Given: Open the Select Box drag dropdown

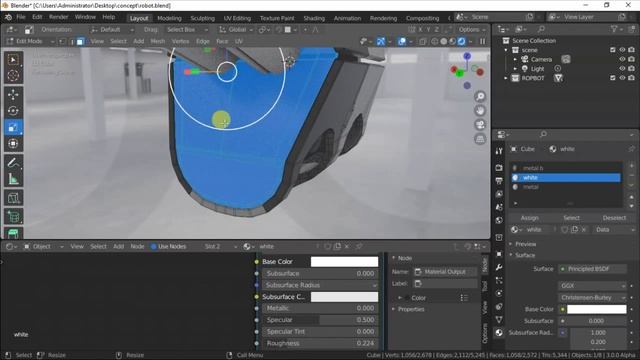Looking at the screenshot, I should [187, 30].
